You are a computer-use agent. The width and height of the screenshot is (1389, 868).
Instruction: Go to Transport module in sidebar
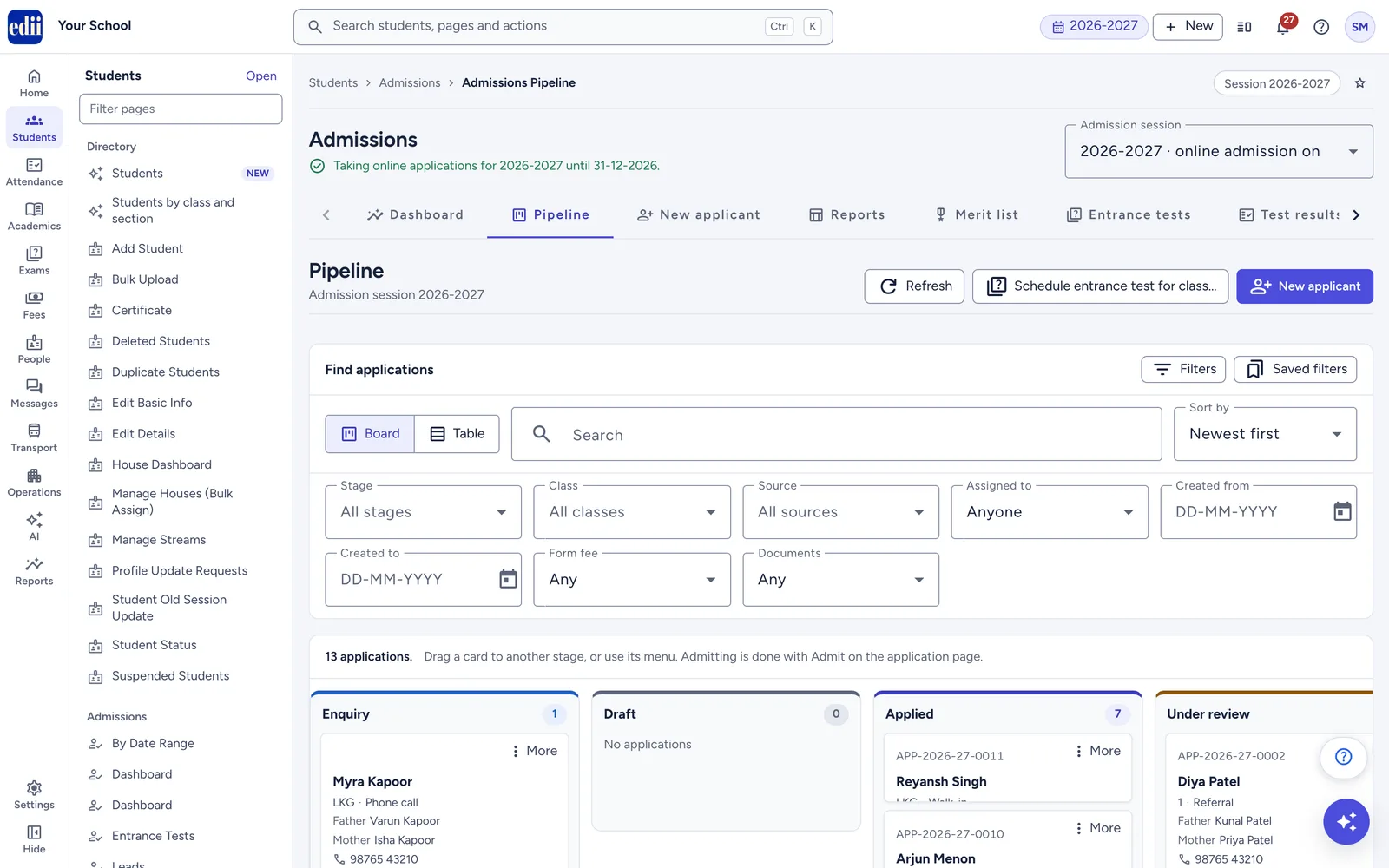pyautogui.click(x=34, y=438)
